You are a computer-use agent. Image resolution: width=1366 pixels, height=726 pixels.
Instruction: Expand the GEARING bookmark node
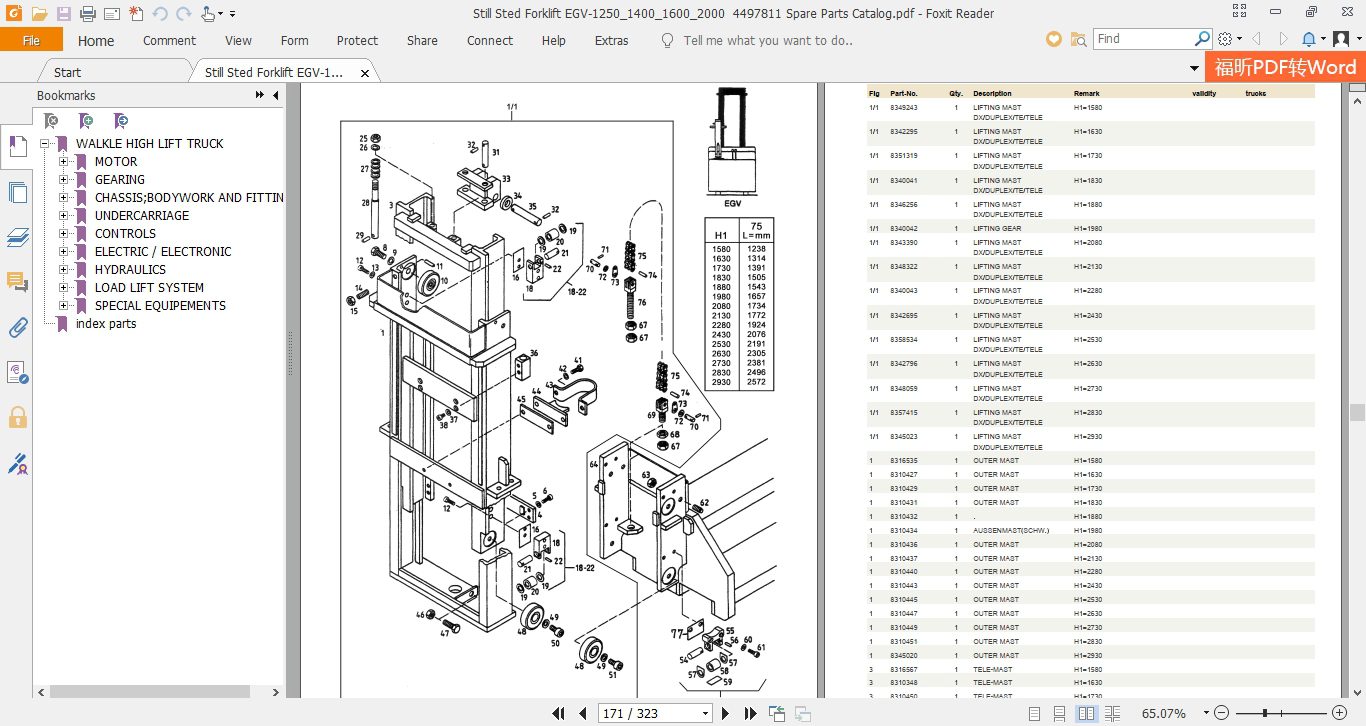tap(64, 180)
